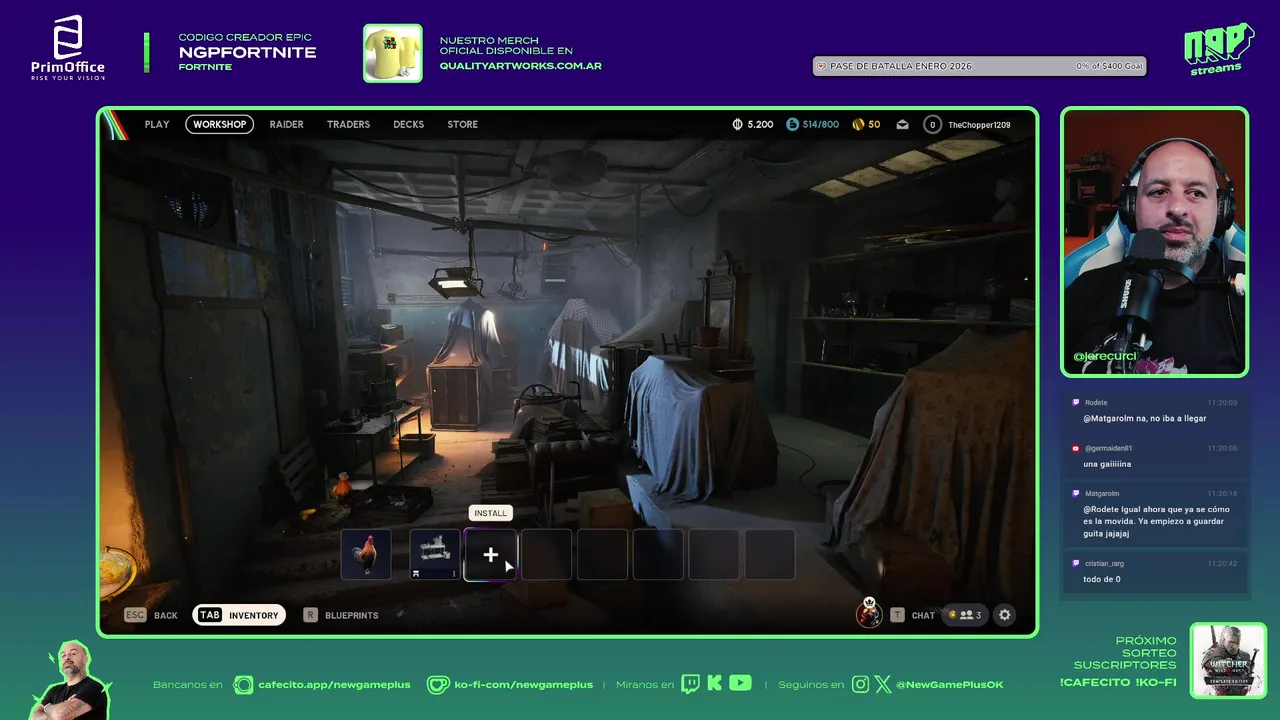Viewport: 1280px width, 720px height.
Task: Click the R key icon for Blueprints
Action: pos(310,615)
